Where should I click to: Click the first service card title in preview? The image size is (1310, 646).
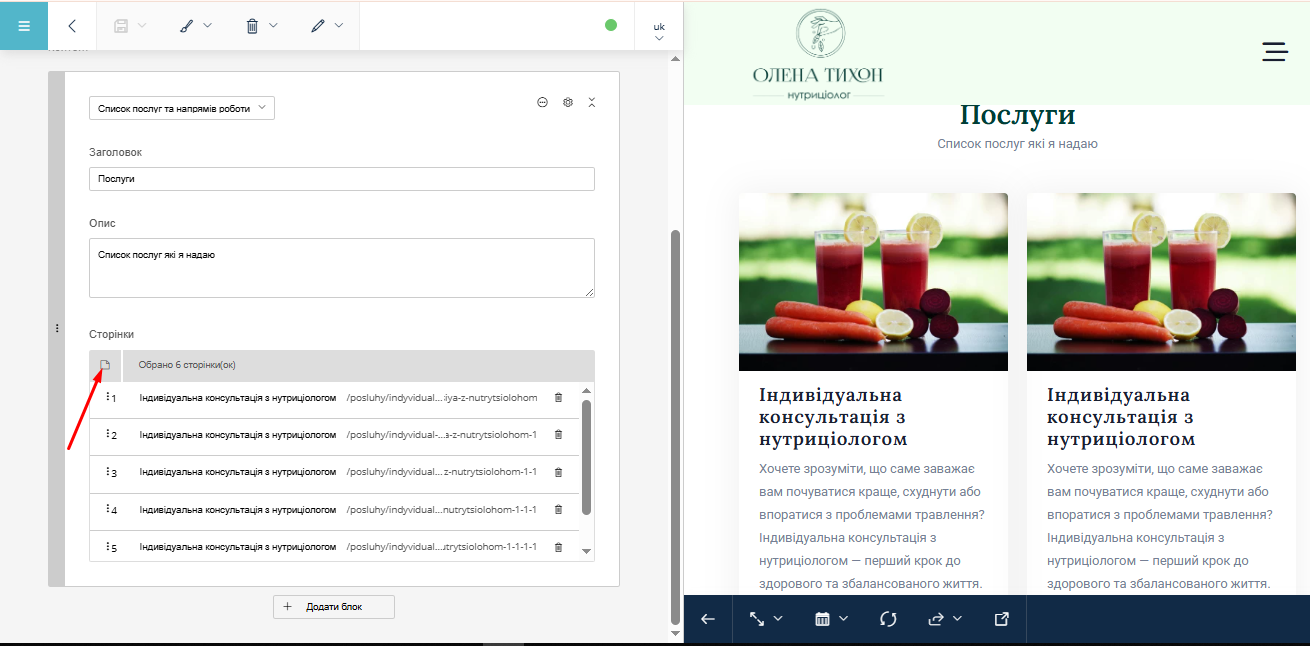coord(831,417)
